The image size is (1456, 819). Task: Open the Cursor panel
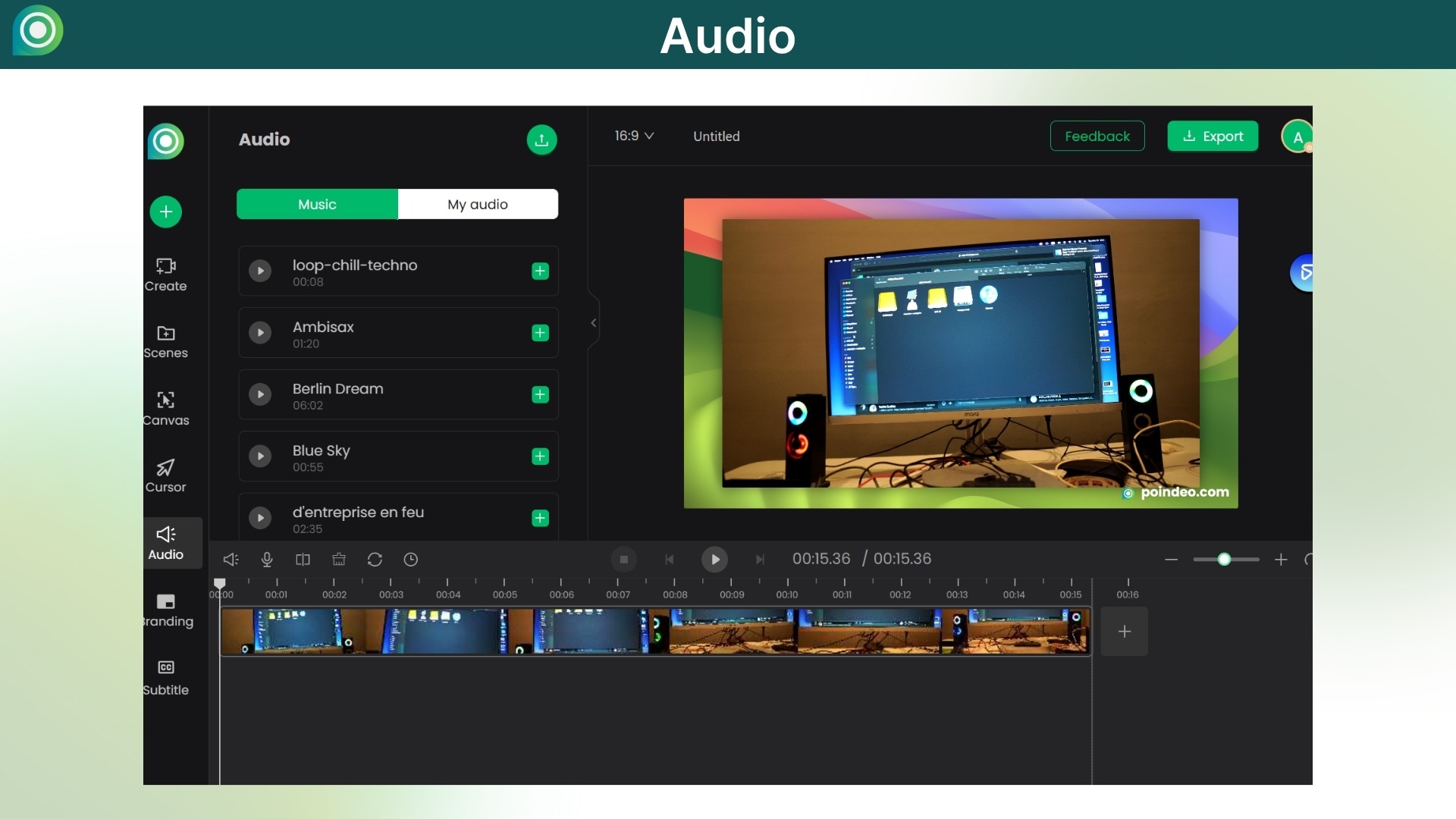point(165,474)
